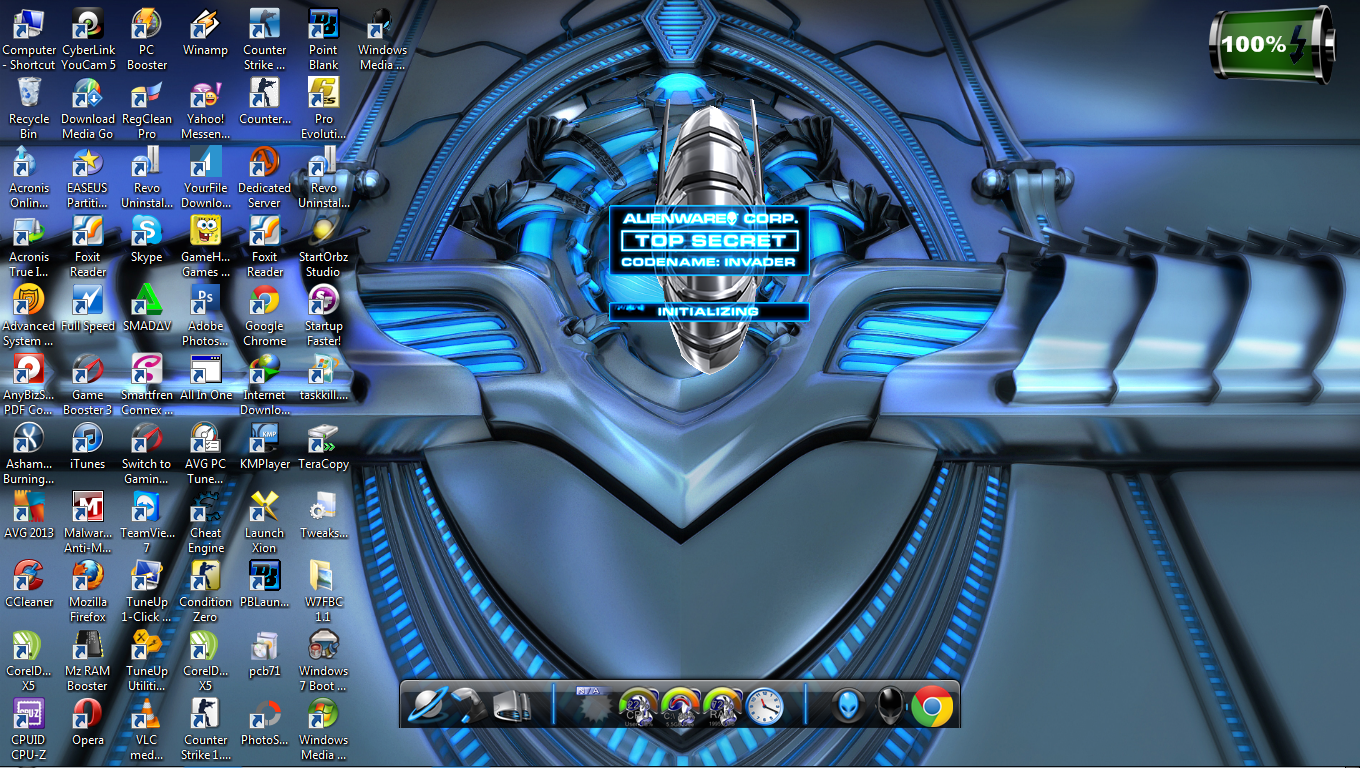
Task: Select Acronis True Image shortcut
Action: 29,246
